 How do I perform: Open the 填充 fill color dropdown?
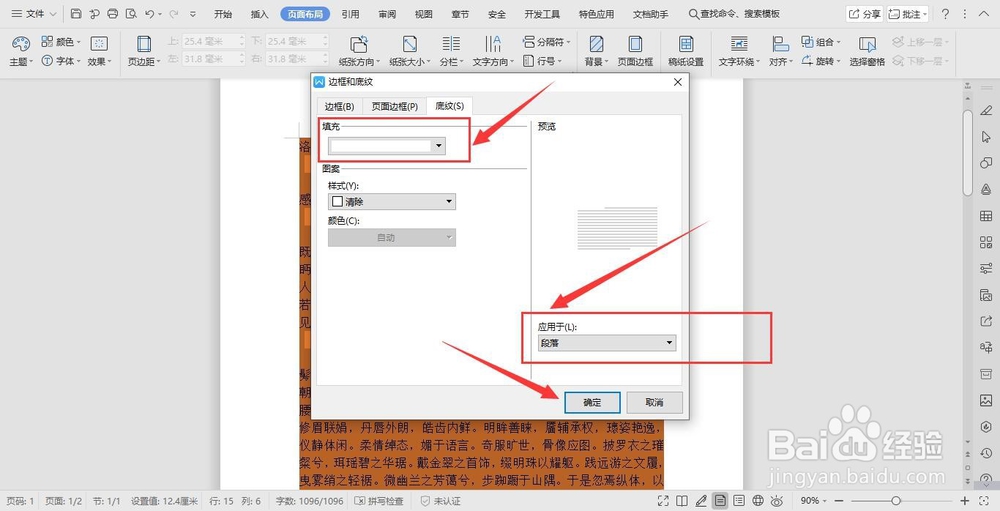point(386,146)
